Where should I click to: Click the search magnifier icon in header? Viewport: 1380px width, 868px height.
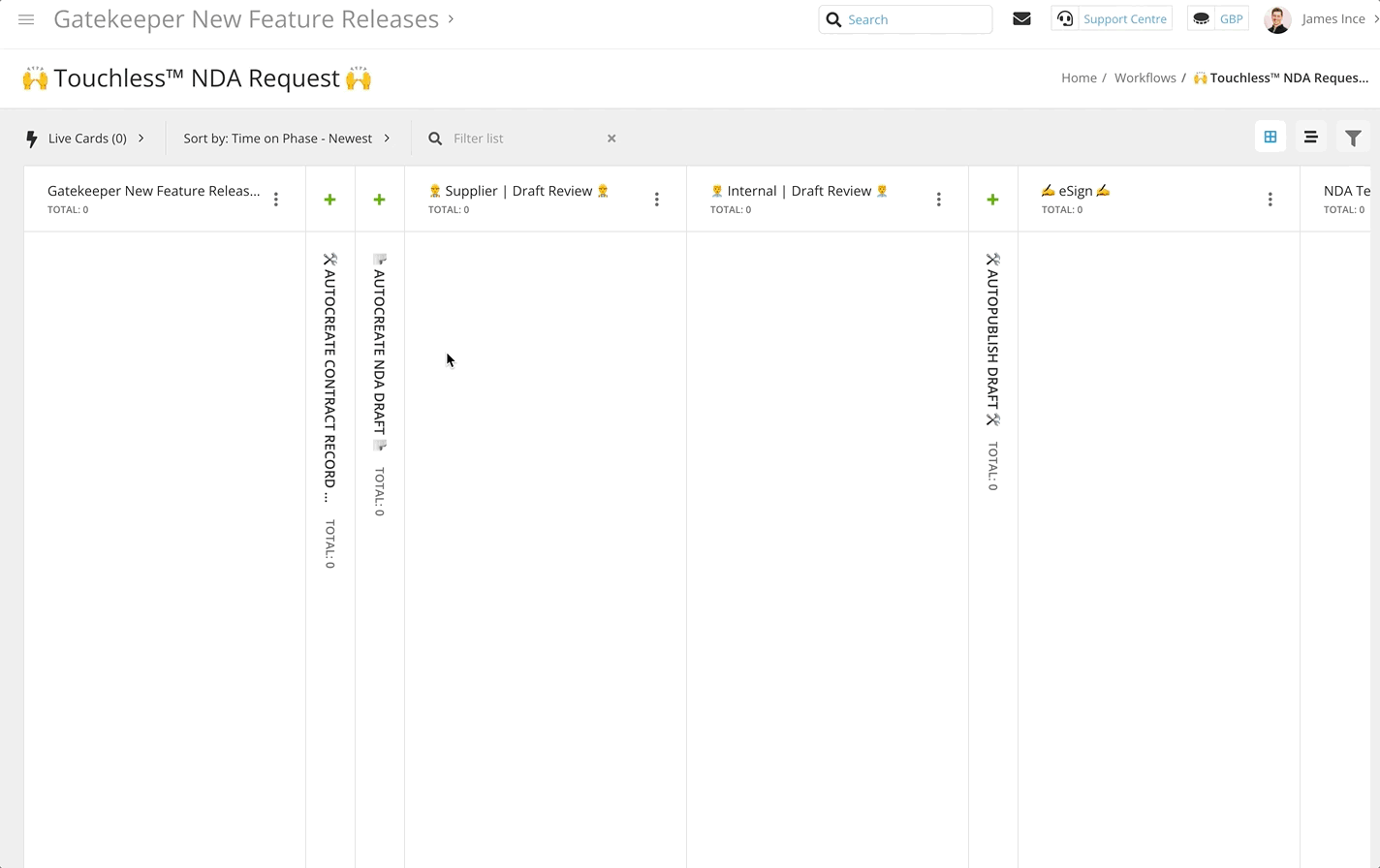(x=833, y=19)
